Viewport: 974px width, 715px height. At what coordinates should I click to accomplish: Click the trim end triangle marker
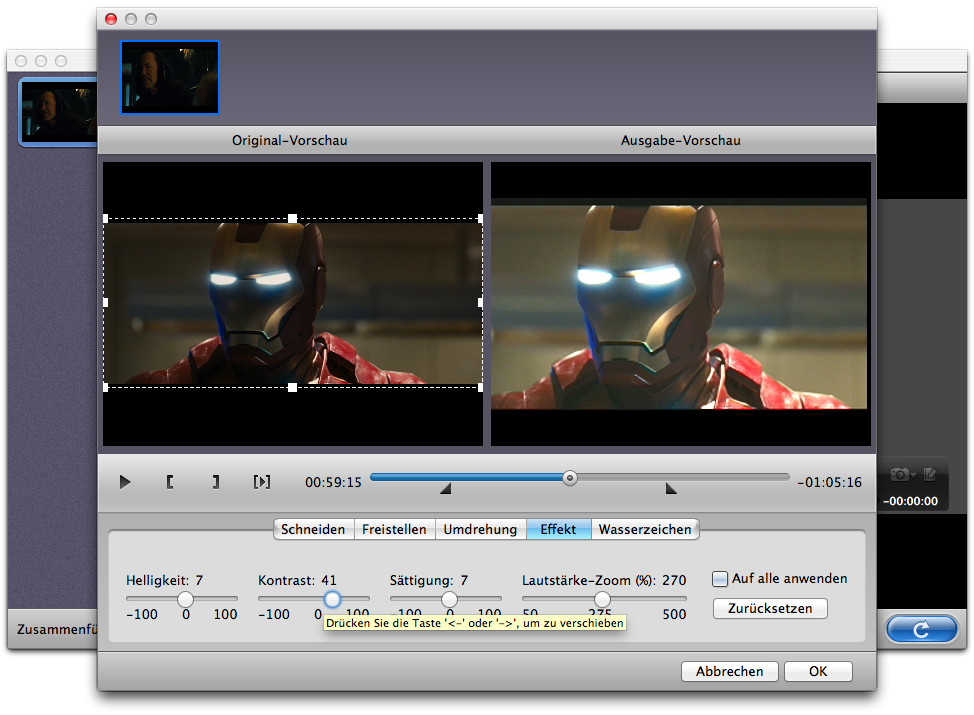click(671, 489)
